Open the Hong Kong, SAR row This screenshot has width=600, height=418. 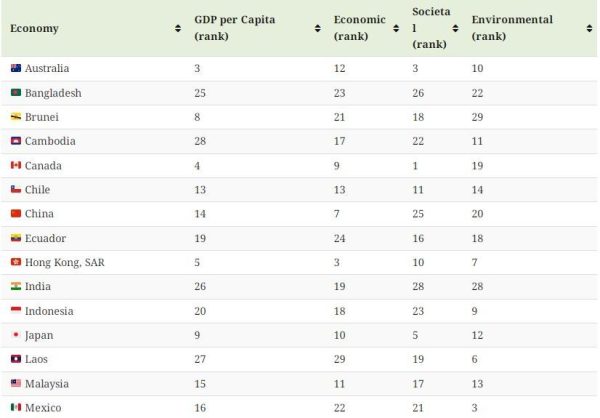coord(299,262)
